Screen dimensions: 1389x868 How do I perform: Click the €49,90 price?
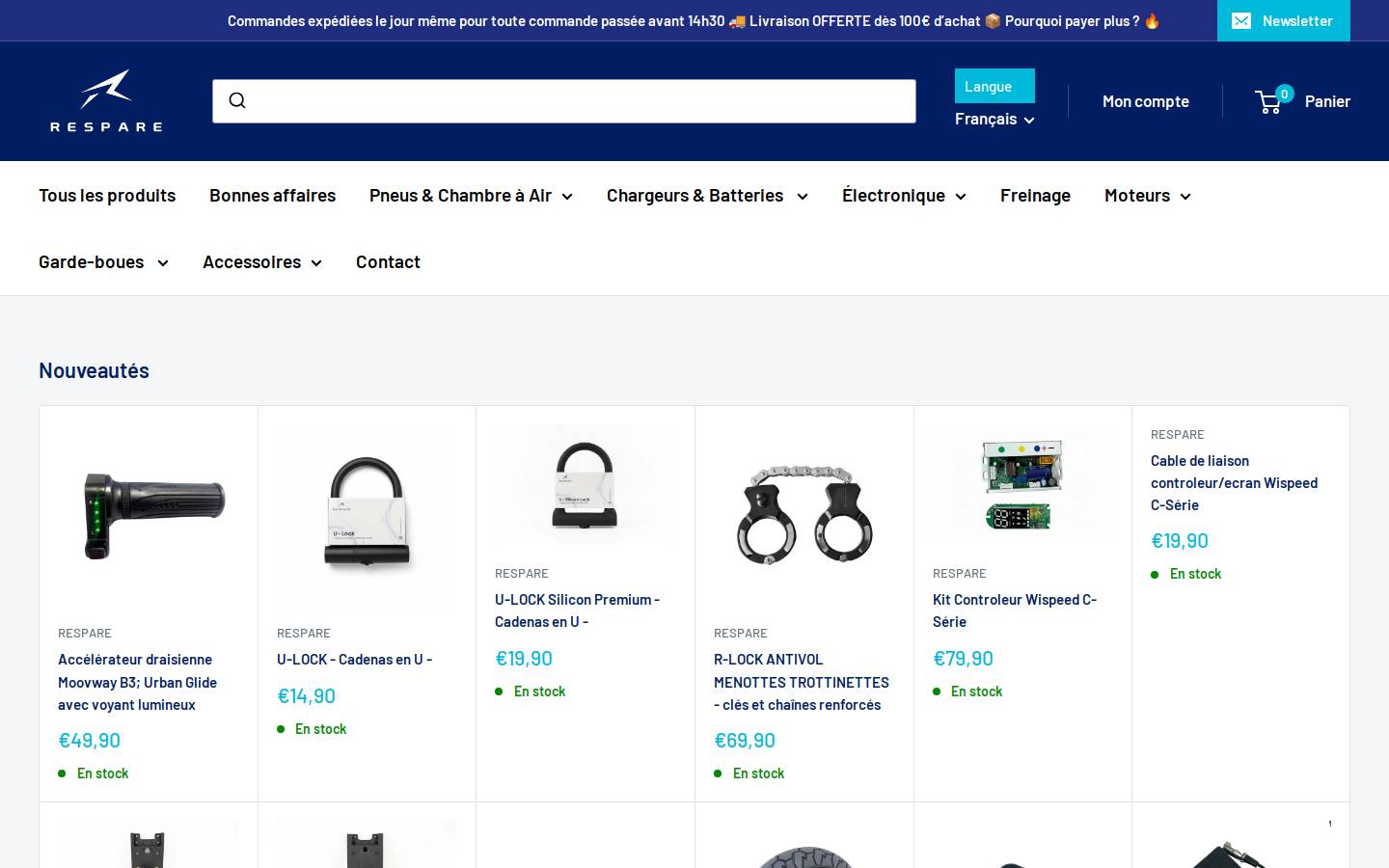pos(89,741)
